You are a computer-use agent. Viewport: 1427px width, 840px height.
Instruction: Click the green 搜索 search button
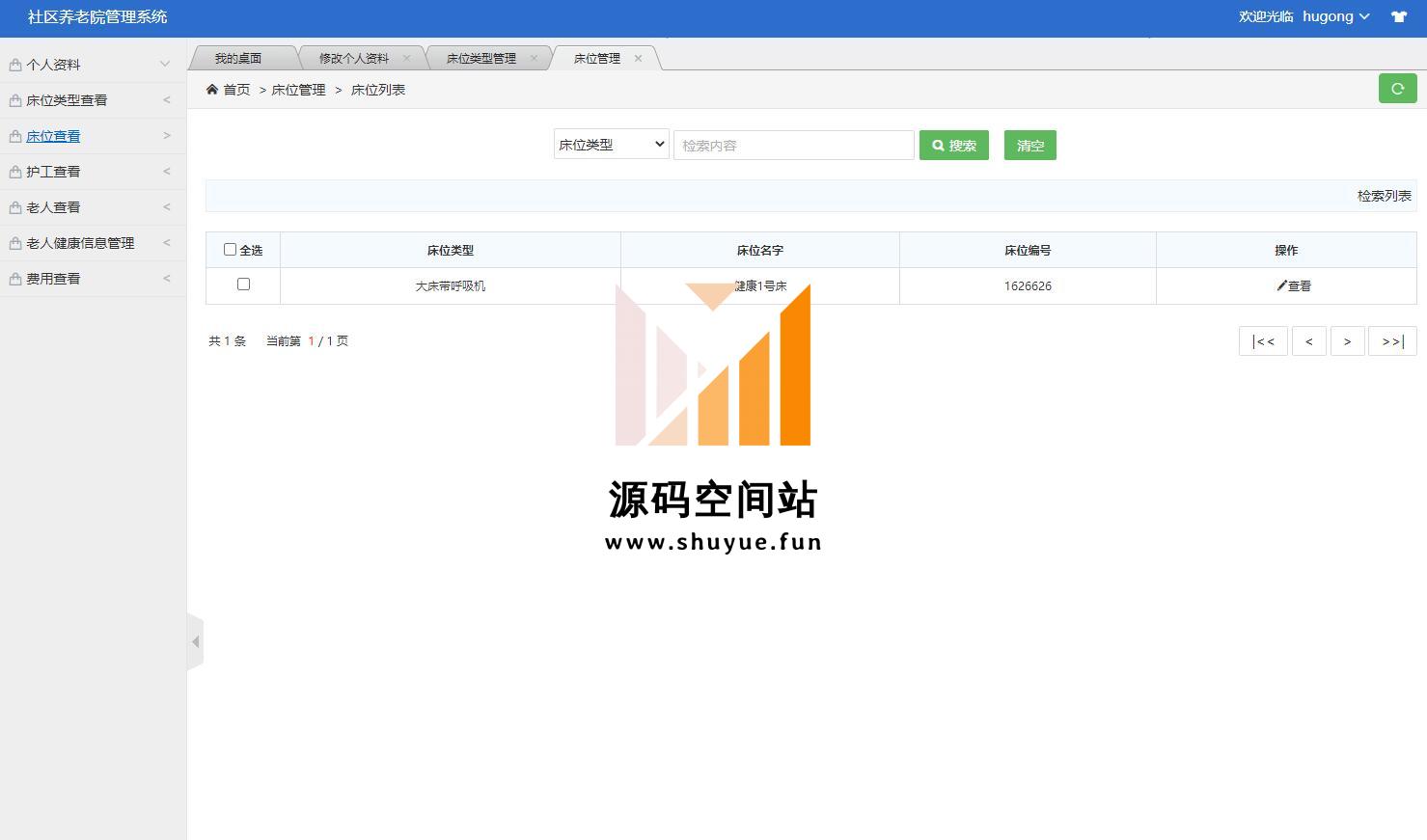[954, 146]
